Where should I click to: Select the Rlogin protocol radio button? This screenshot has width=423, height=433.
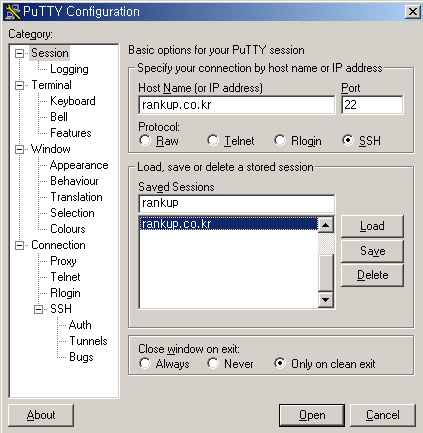tap(280, 140)
